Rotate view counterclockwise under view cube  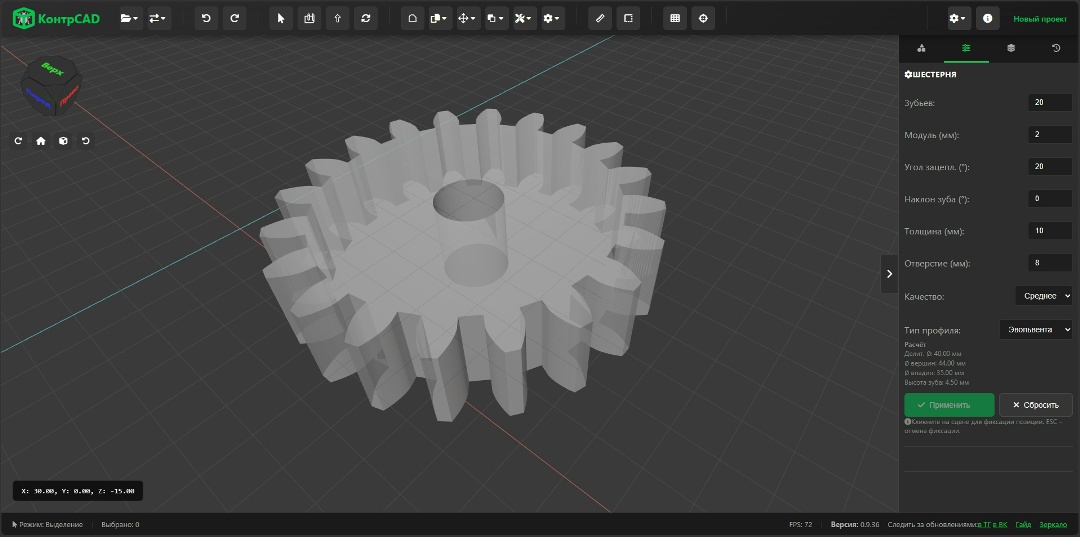[85, 140]
